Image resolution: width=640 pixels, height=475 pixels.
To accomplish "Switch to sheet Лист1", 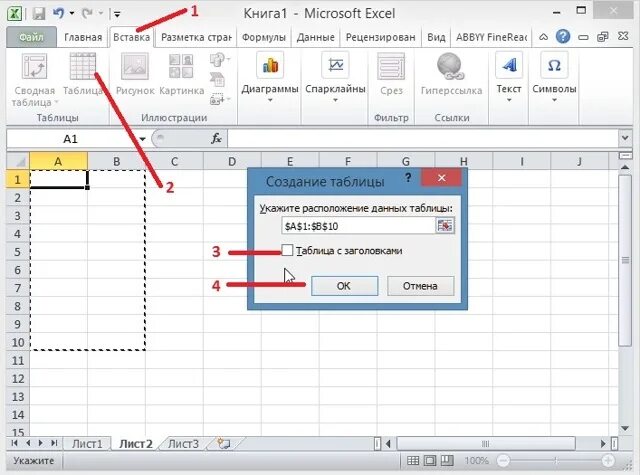I will (87, 444).
